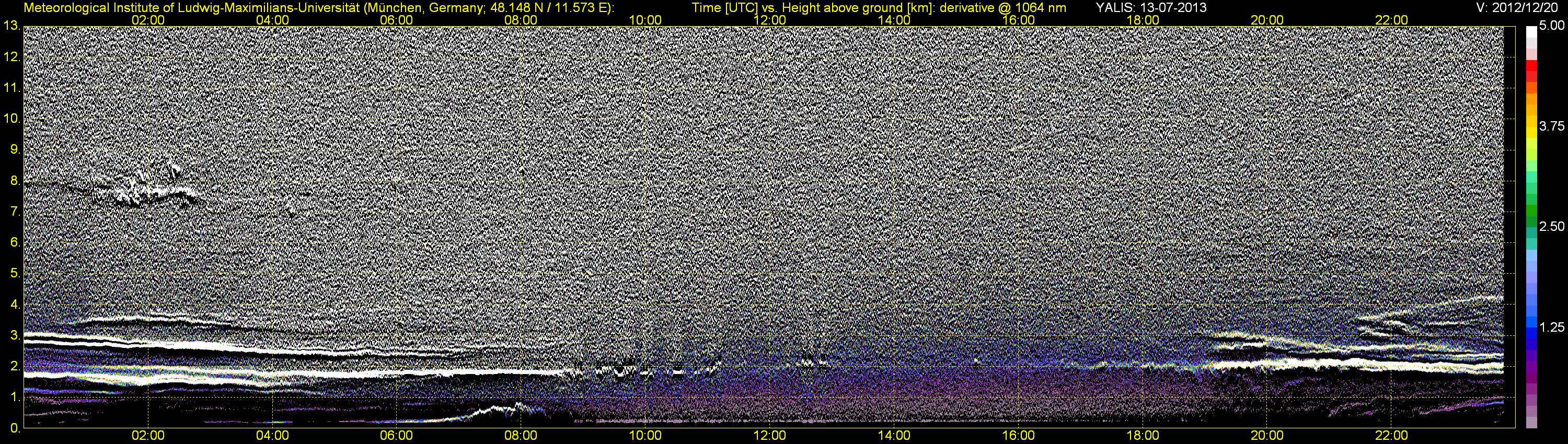Screen dimensions: 1568x444
Task: Click the 04:00 label on the bottom time axis
Action: [272, 436]
